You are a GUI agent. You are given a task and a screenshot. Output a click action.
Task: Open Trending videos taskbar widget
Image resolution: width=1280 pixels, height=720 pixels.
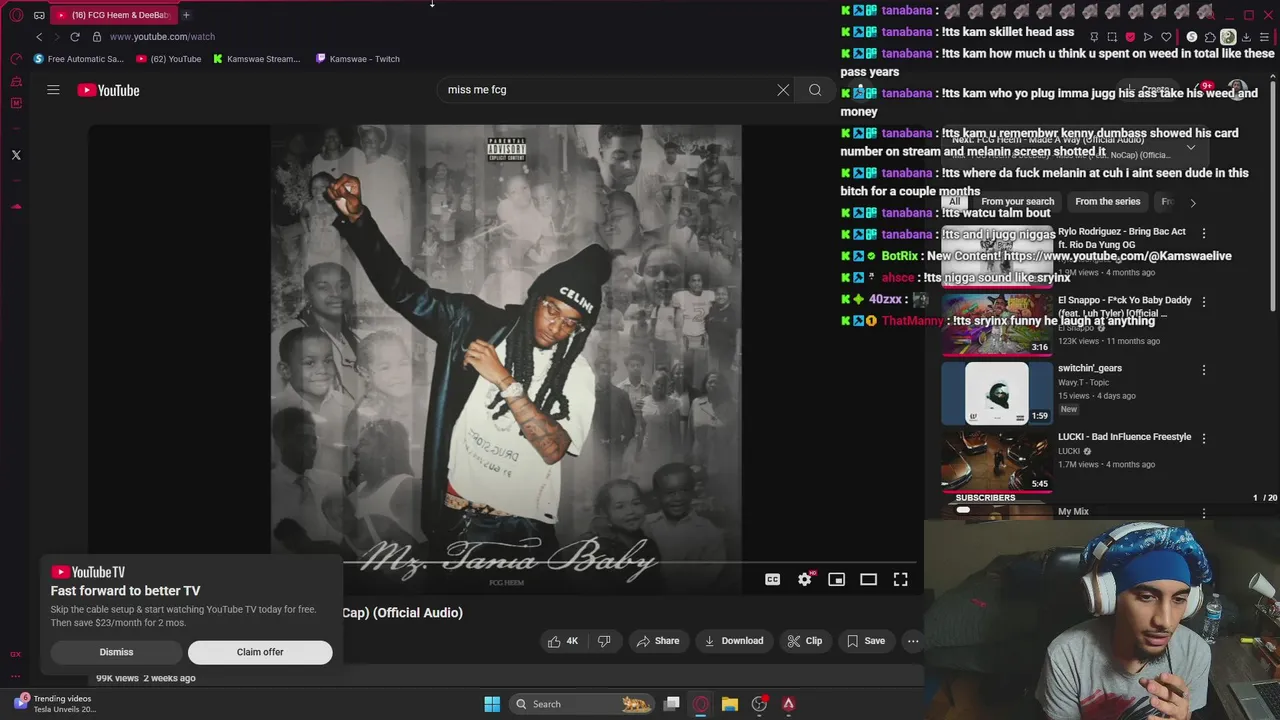click(x=56, y=704)
